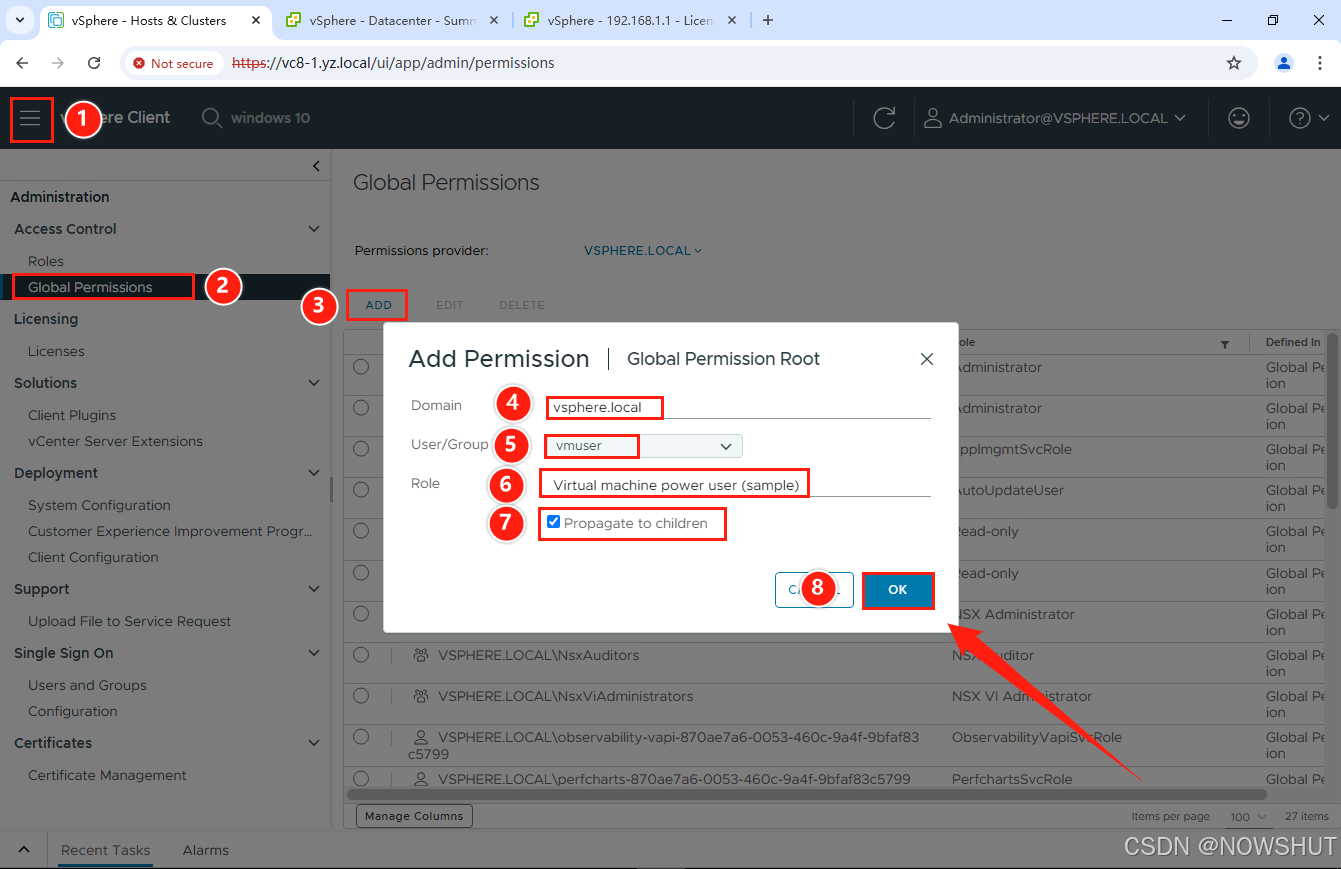Viewport: 1341px width, 869px height.
Task: Click the user icon beside perfcharts entry
Action: click(421, 779)
